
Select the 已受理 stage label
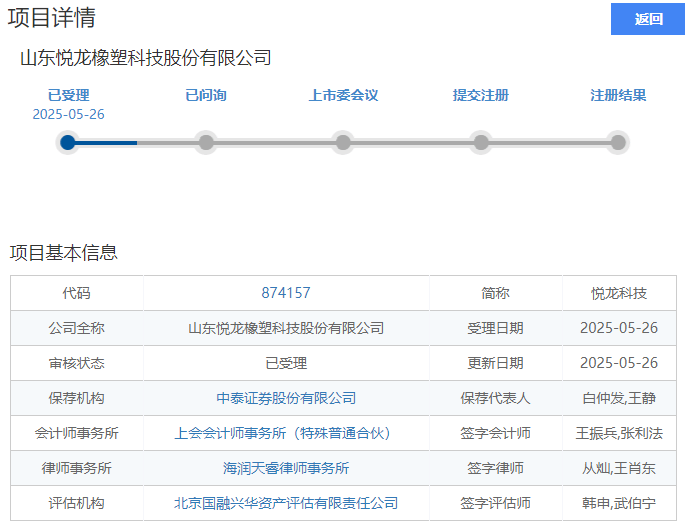pos(68,96)
